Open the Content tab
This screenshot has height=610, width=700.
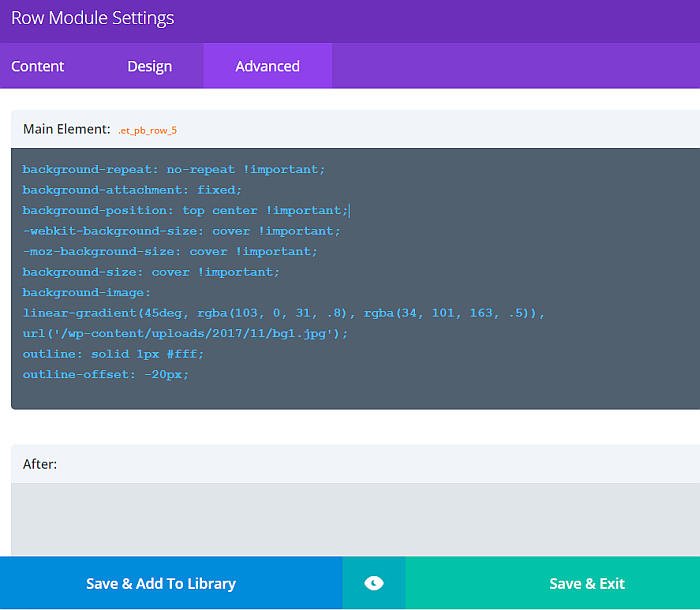pyautogui.click(x=38, y=66)
